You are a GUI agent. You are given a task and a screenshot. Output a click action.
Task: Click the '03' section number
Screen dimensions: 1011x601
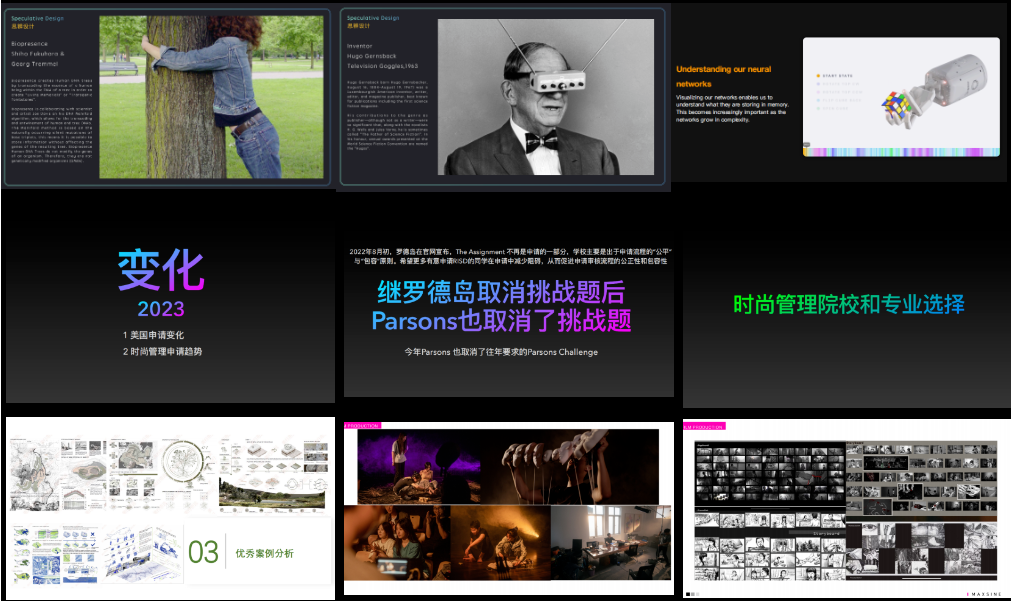(x=203, y=553)
